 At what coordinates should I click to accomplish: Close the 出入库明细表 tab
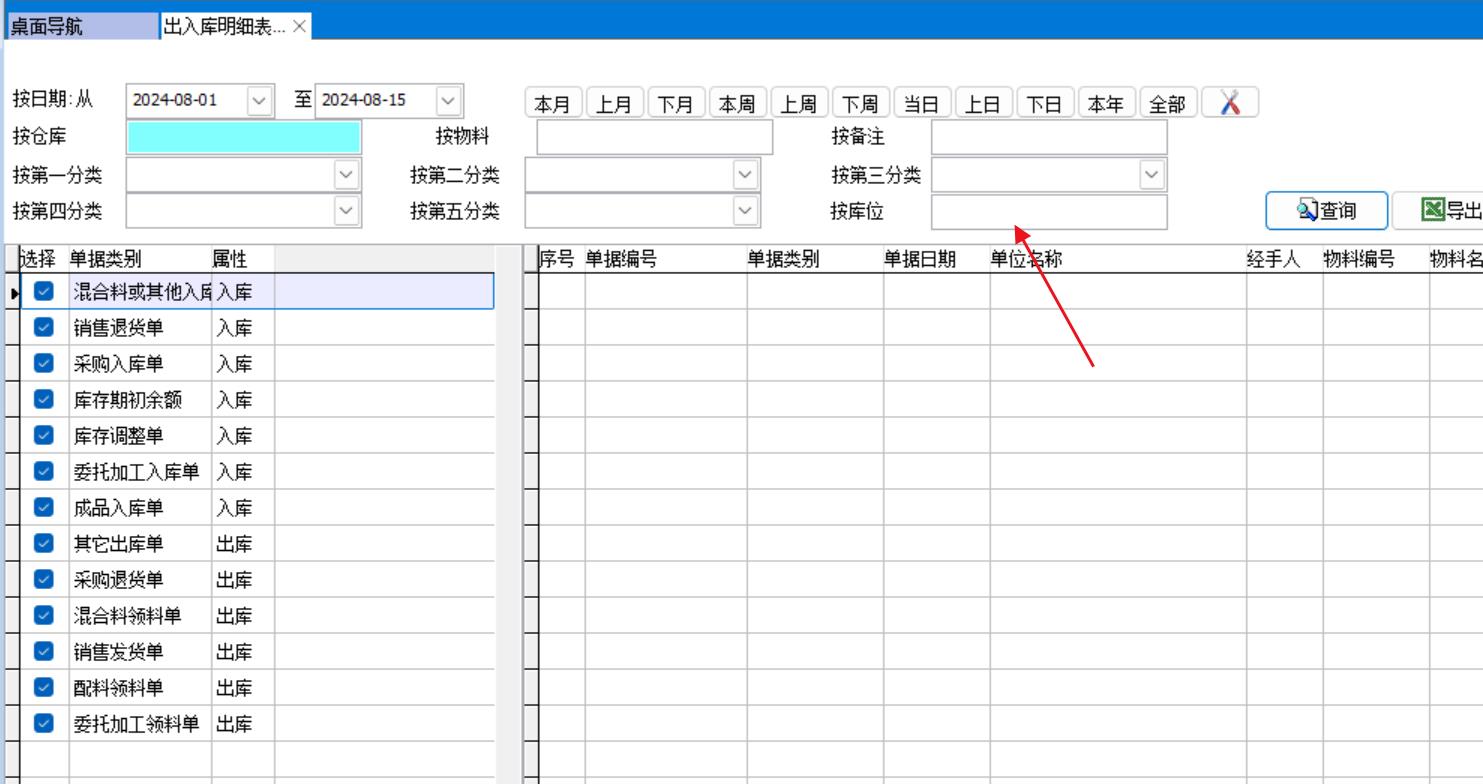coord(299,27)
